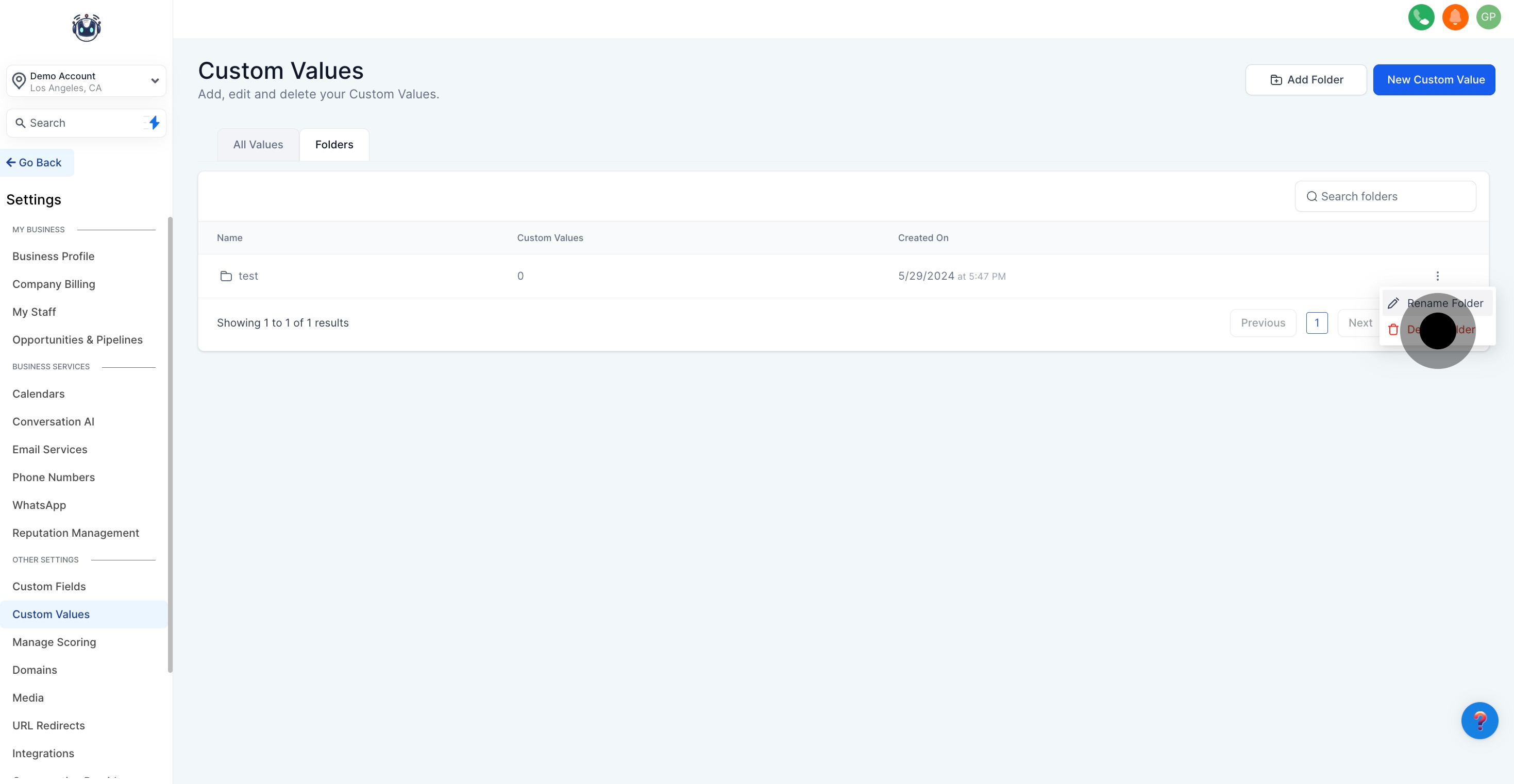Click the lightning bolt quick actions icon

(x=154, y=123)
